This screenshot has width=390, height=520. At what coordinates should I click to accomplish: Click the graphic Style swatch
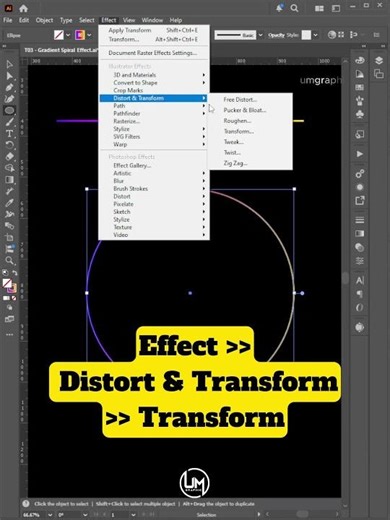(306, 35)
